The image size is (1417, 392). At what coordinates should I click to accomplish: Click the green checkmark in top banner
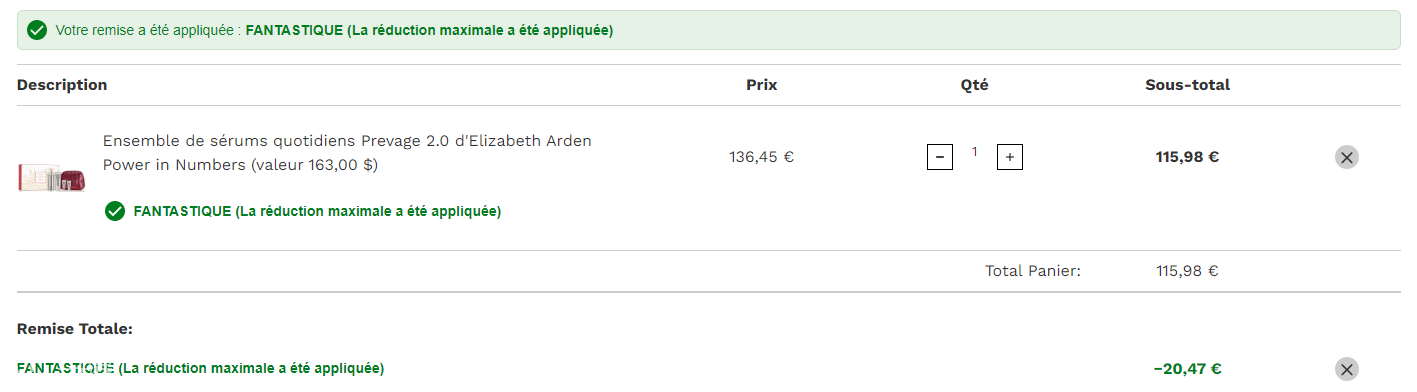[37, 31]
